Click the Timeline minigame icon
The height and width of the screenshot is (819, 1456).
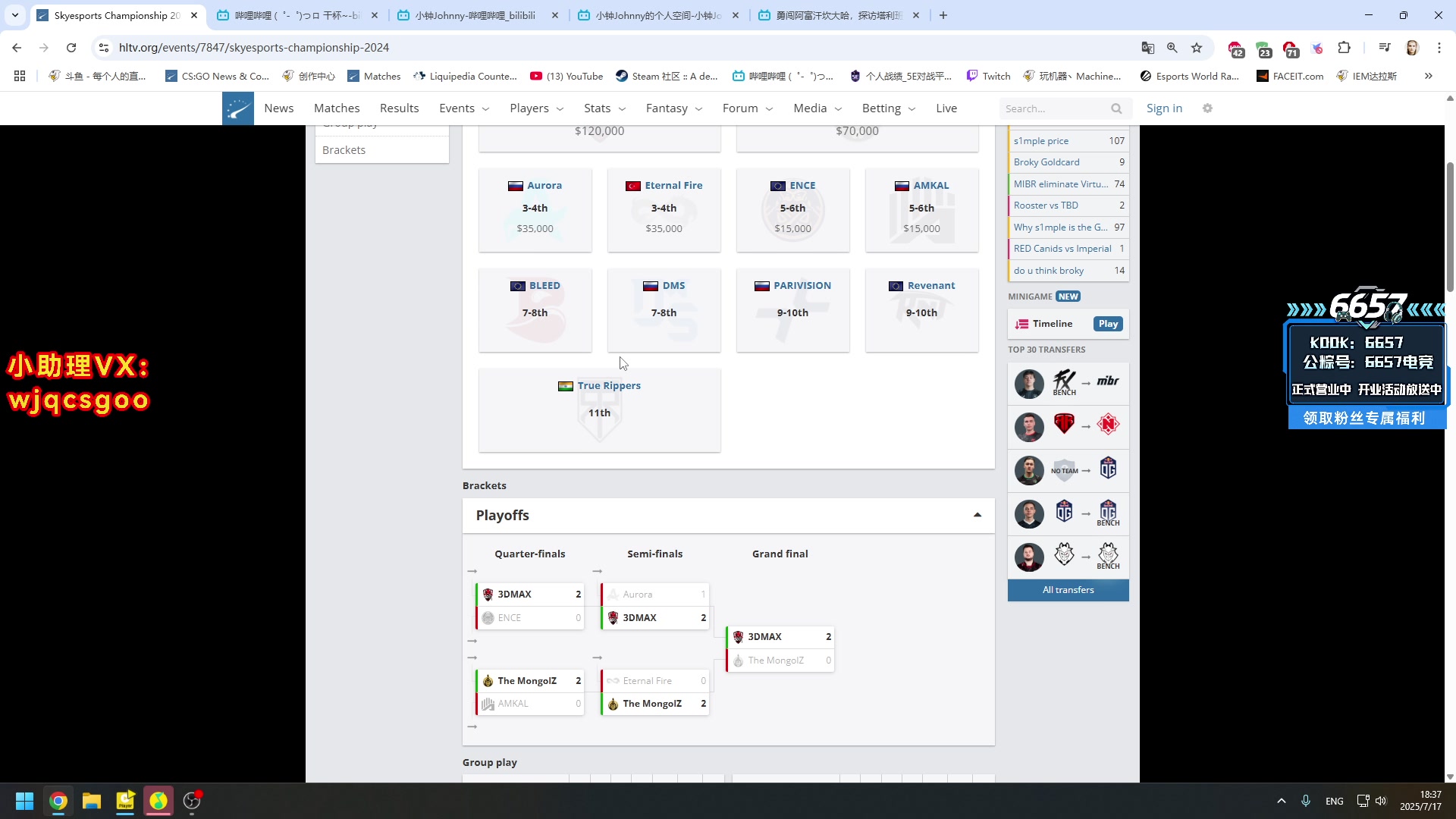point(1021,324)
